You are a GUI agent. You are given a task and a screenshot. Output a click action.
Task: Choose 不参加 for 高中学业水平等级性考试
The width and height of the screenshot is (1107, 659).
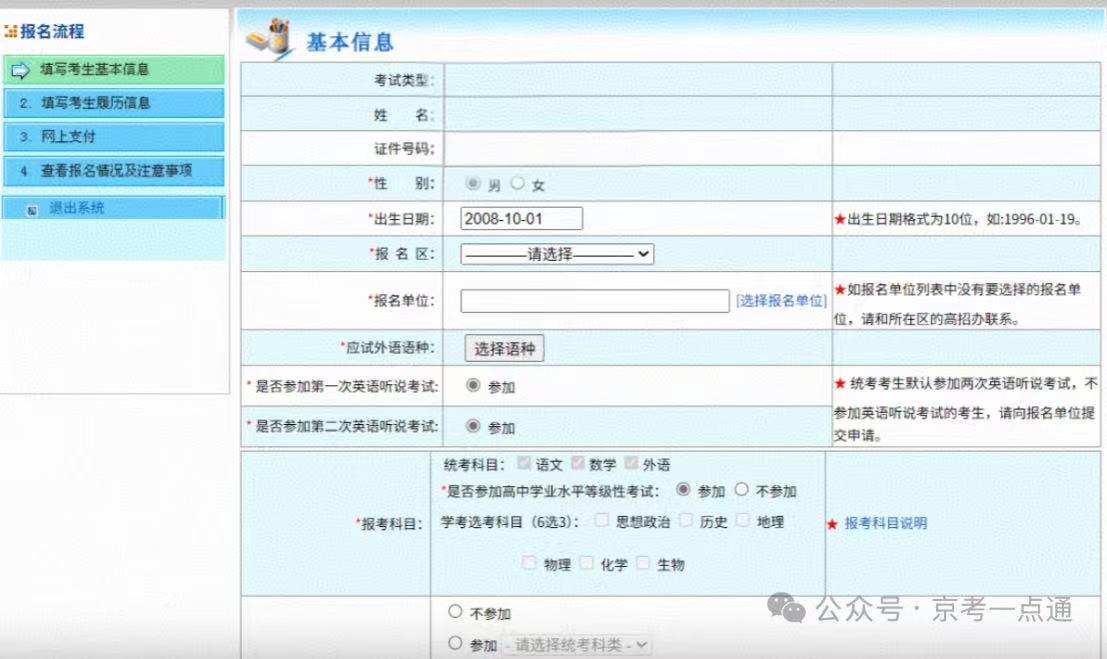click(740, 491)
